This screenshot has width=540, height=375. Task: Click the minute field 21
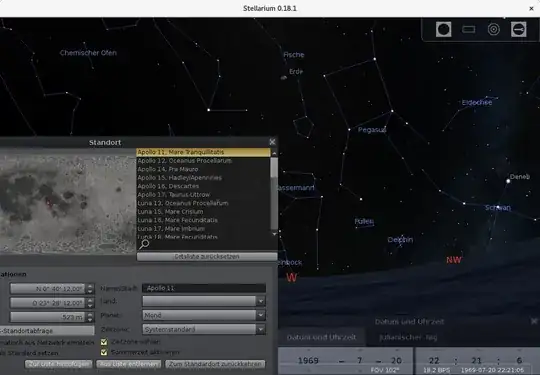coord(477,361)
